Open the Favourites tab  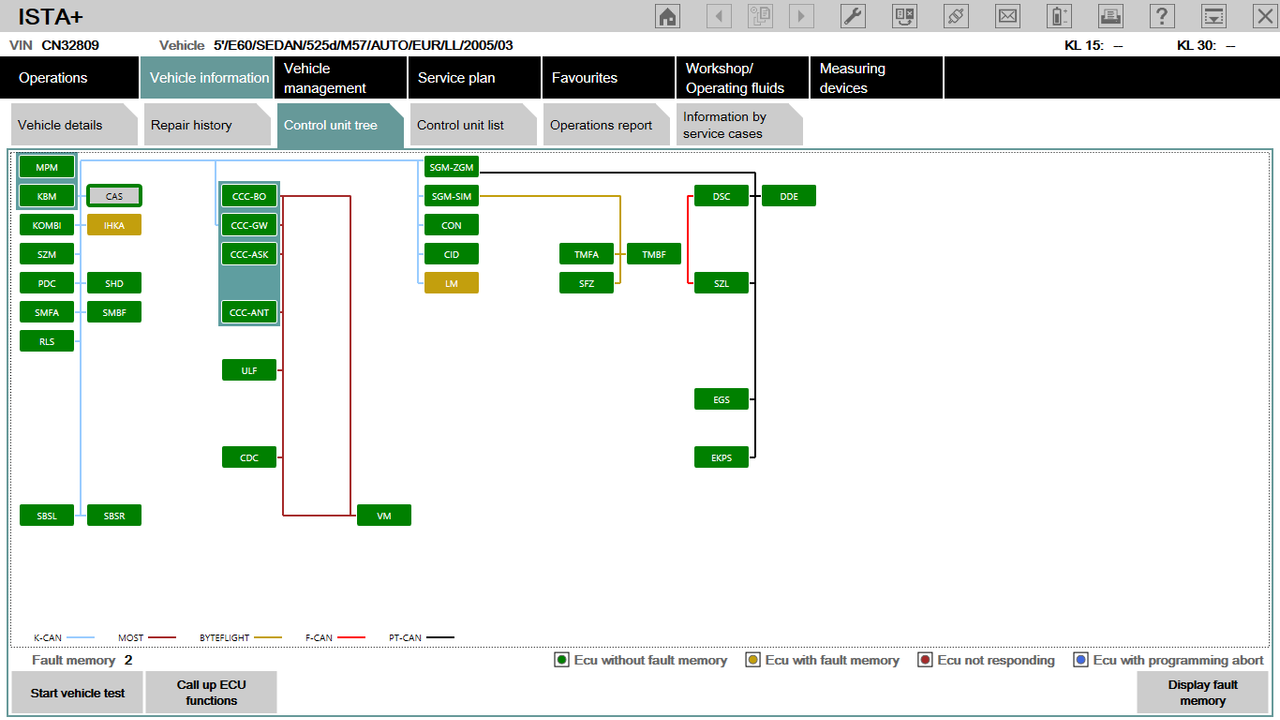[x=609, y=78]
